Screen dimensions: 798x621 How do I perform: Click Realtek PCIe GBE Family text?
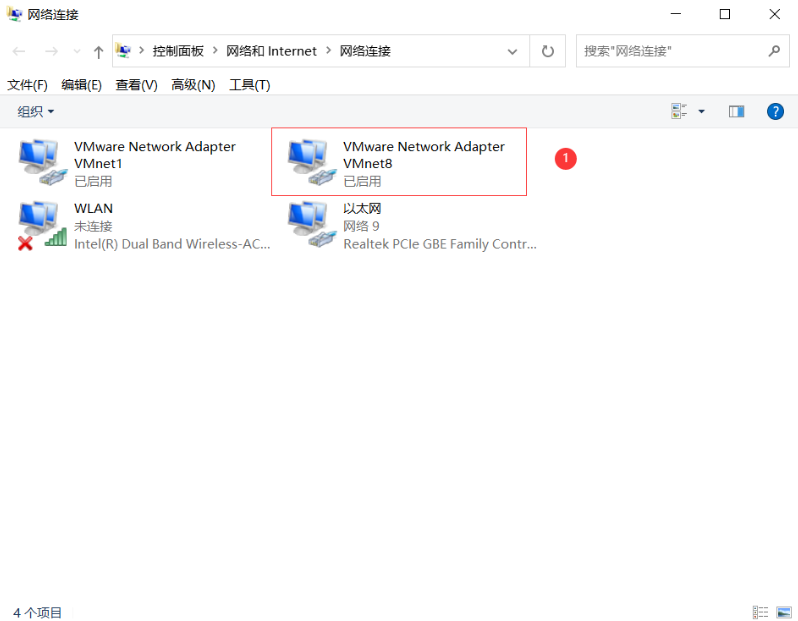tap(440, 244)
